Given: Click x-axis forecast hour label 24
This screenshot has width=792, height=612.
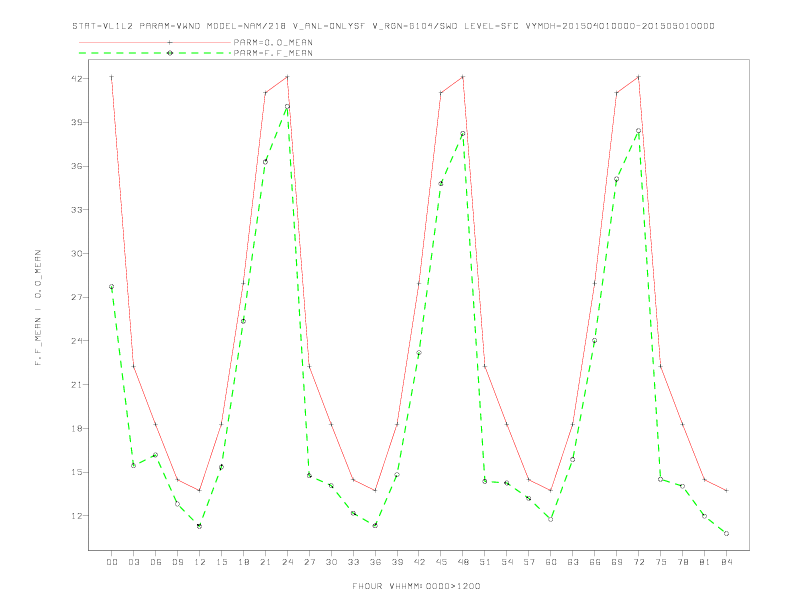Looking at the screenshot, I should [287, 562].
